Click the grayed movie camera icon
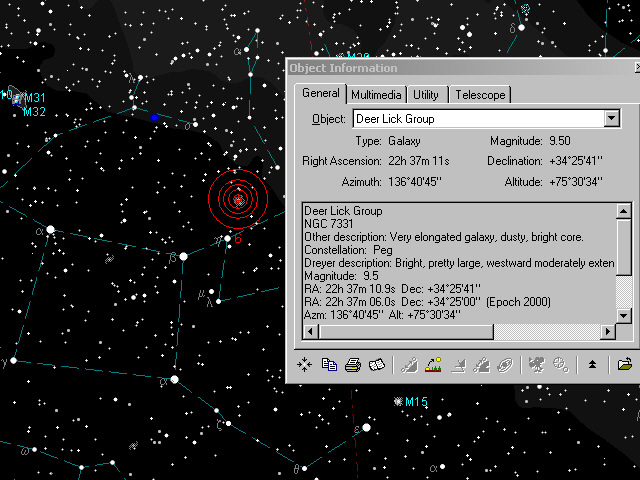The height and width of the screenshot is (480, 640). click(536, 364)
